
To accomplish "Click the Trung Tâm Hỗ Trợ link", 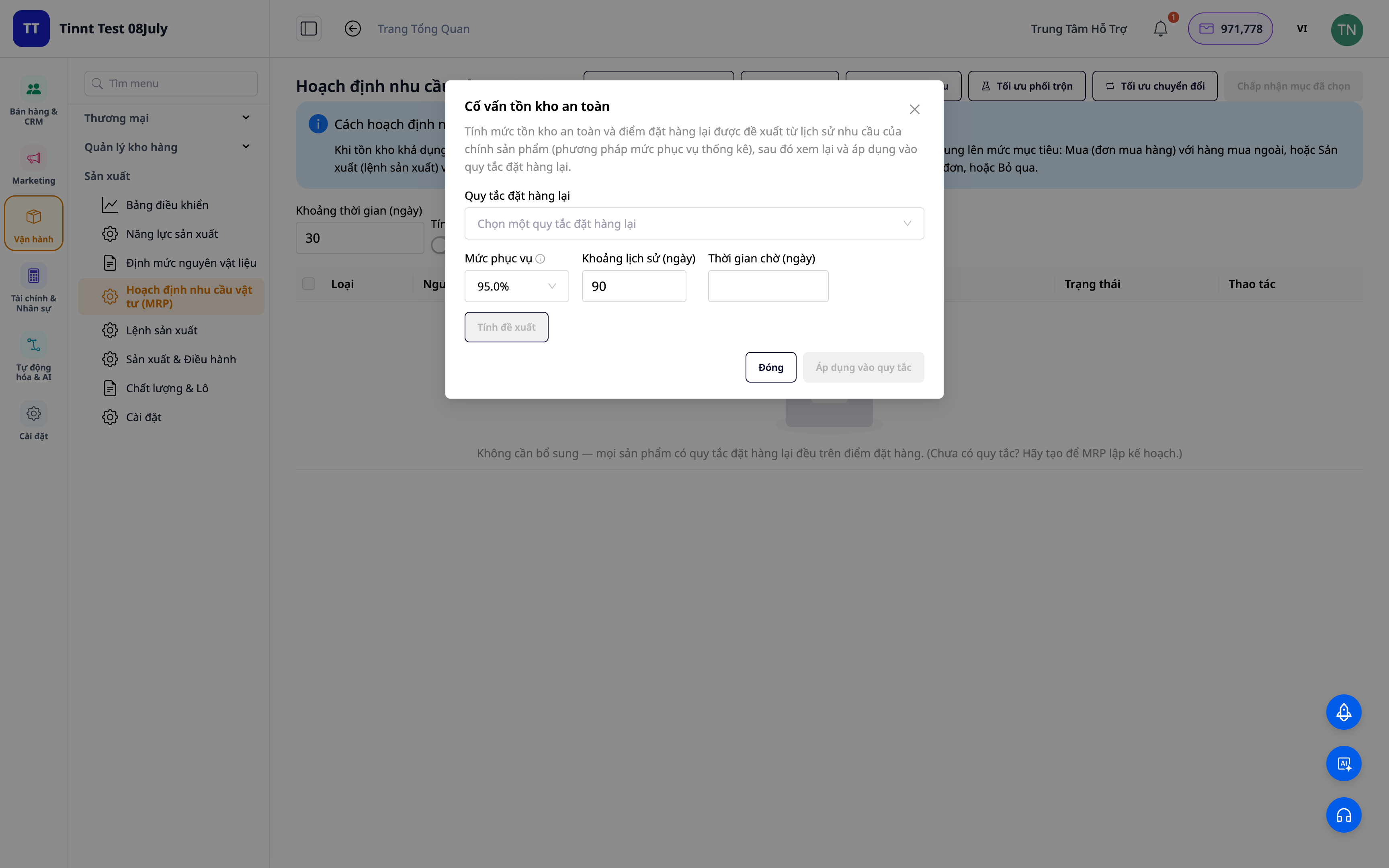I will (x=1078, y=29).
